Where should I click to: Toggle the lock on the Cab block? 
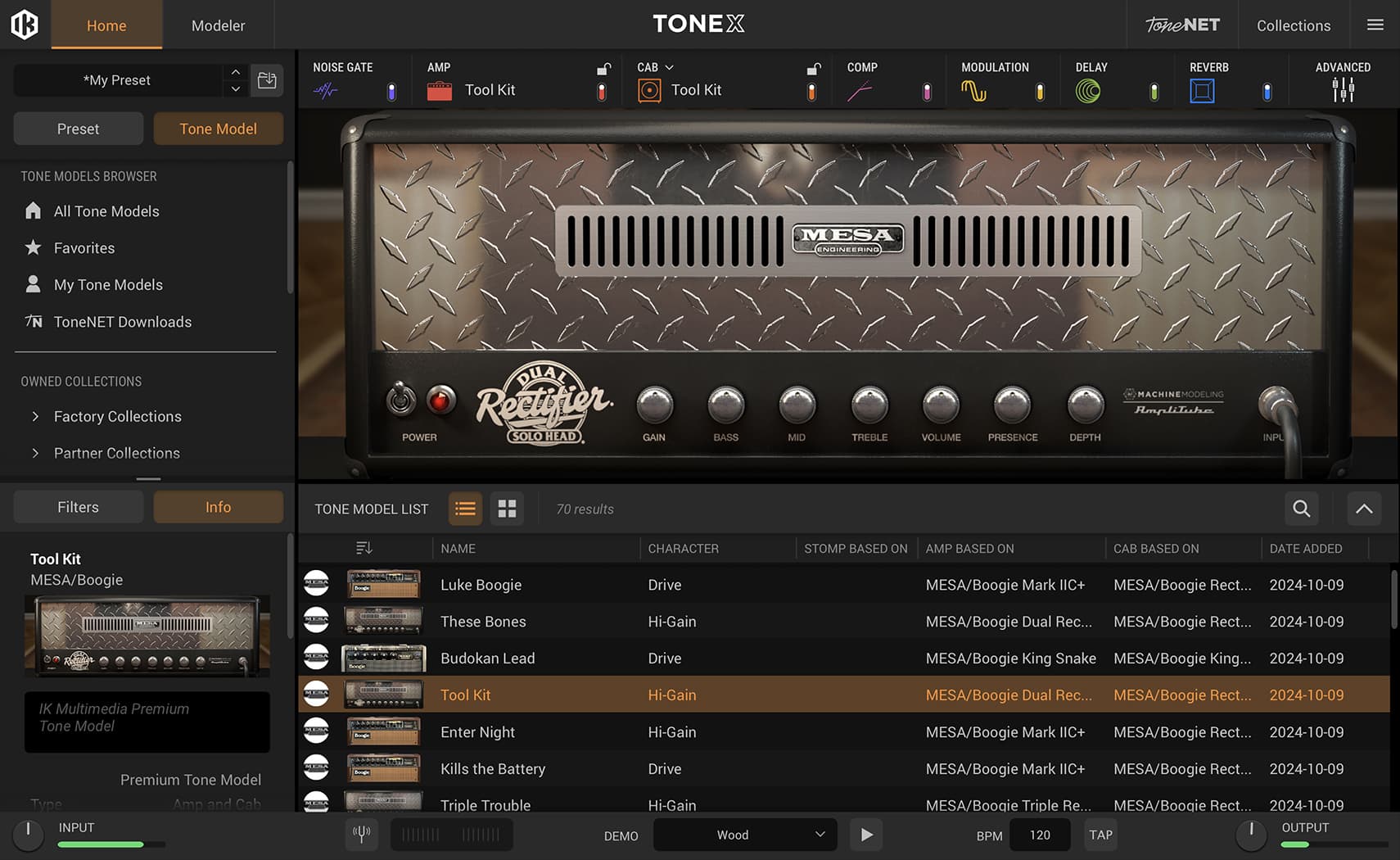tap(813, 68)
